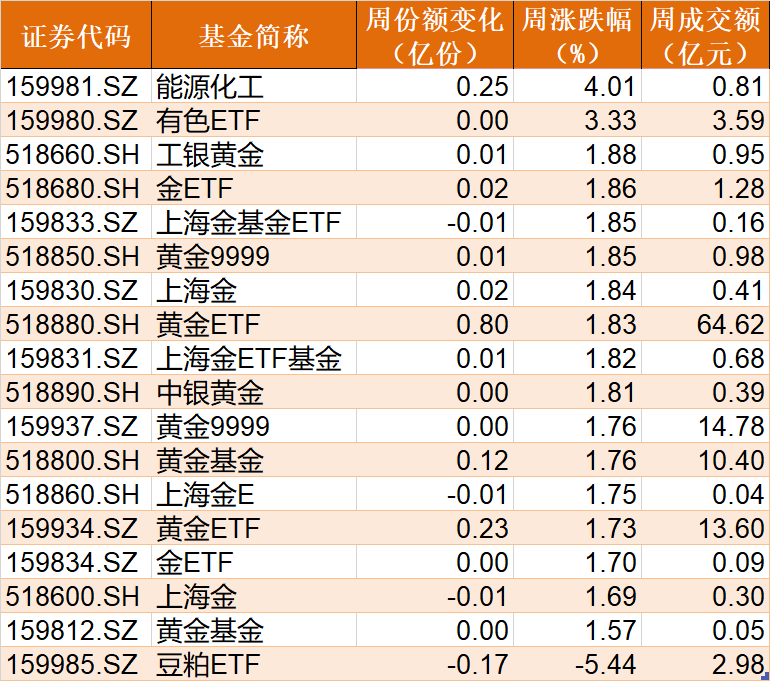Select the 周涨跌幅（%） header cell
770x681 pixels.
tap(577, 35)
